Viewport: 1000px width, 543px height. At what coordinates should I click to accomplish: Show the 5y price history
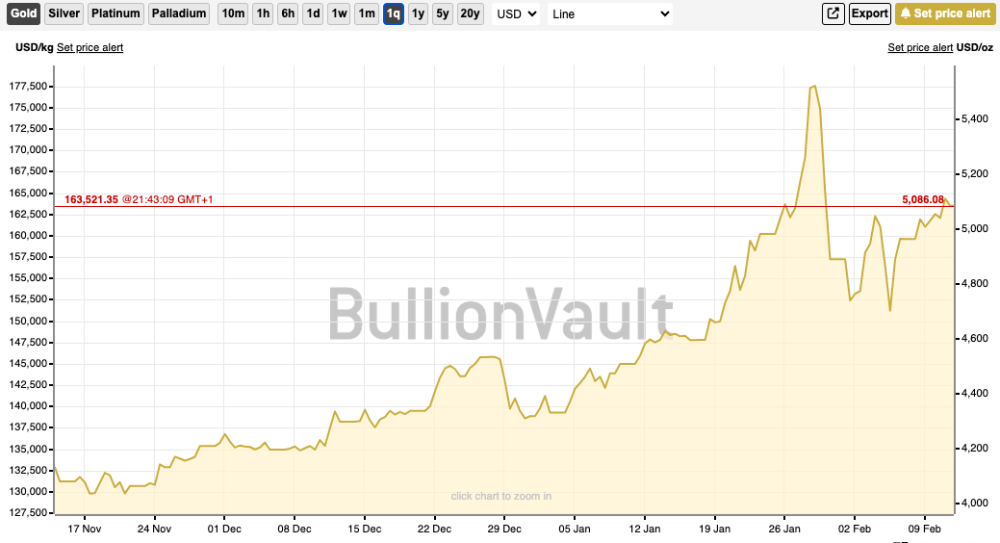(442, 14)
